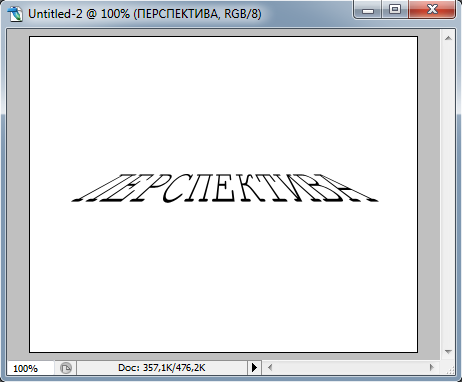Click the blank white canvas above the text
Viewport: 462px width, 382px height.
pos(223,103)
